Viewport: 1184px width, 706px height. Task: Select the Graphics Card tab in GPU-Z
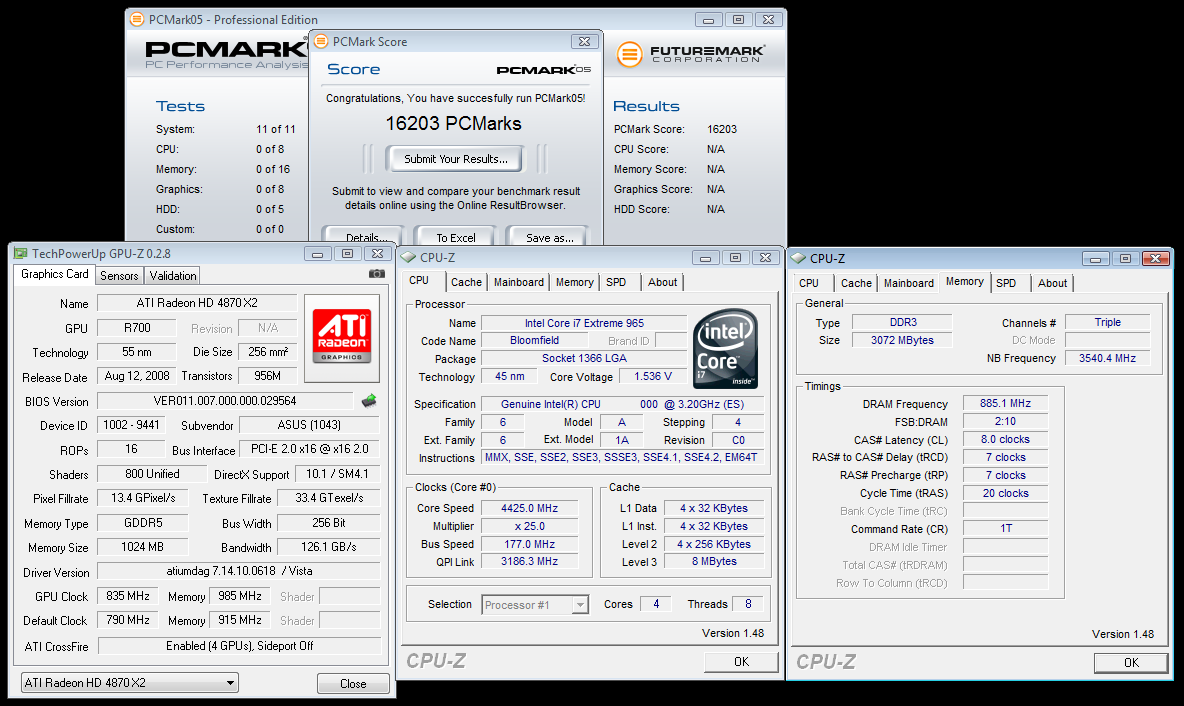[x=54, y=274]
